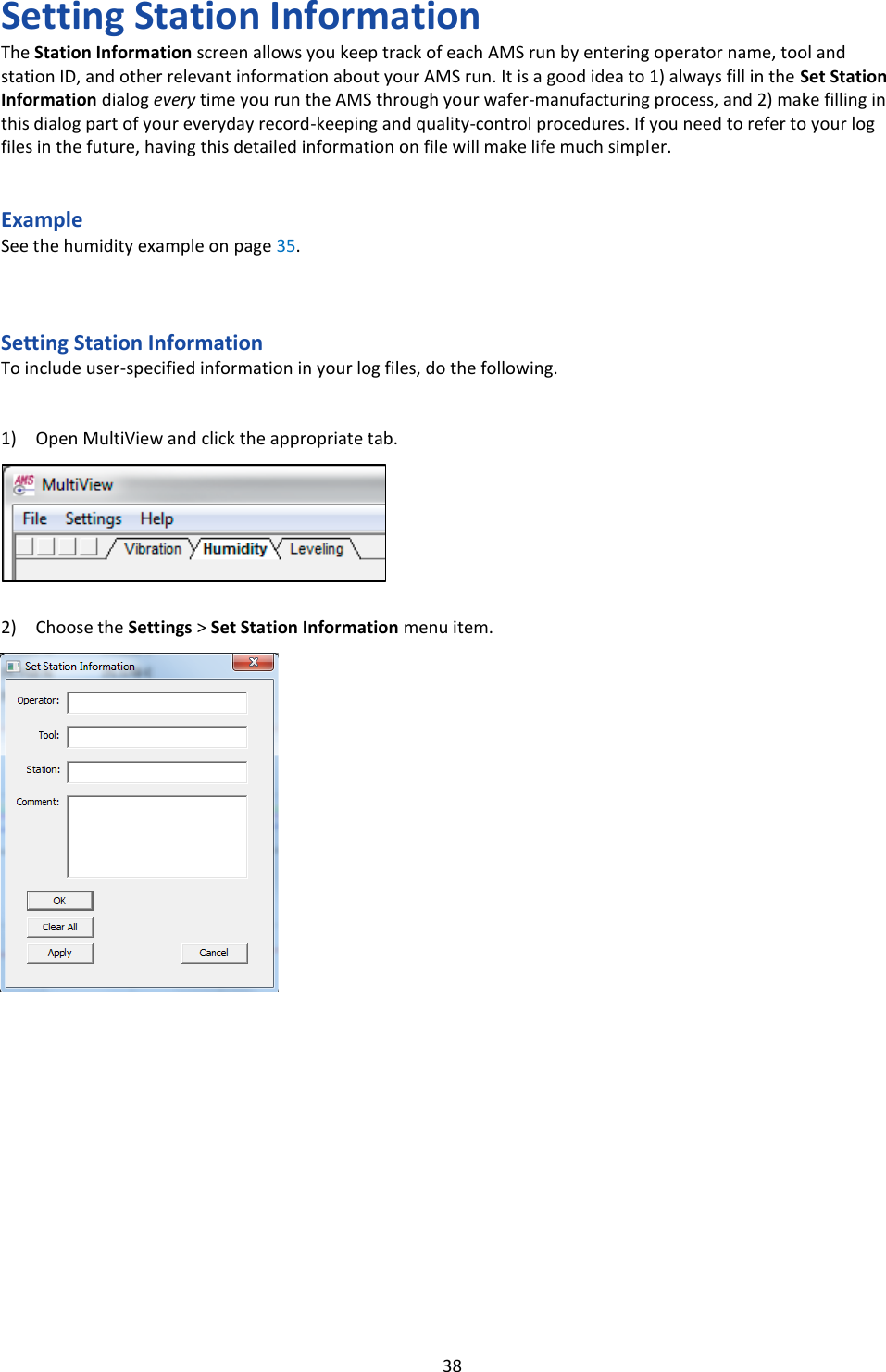
Task: Switch to the Humidity tab
Action: click(x=234, y=549)
